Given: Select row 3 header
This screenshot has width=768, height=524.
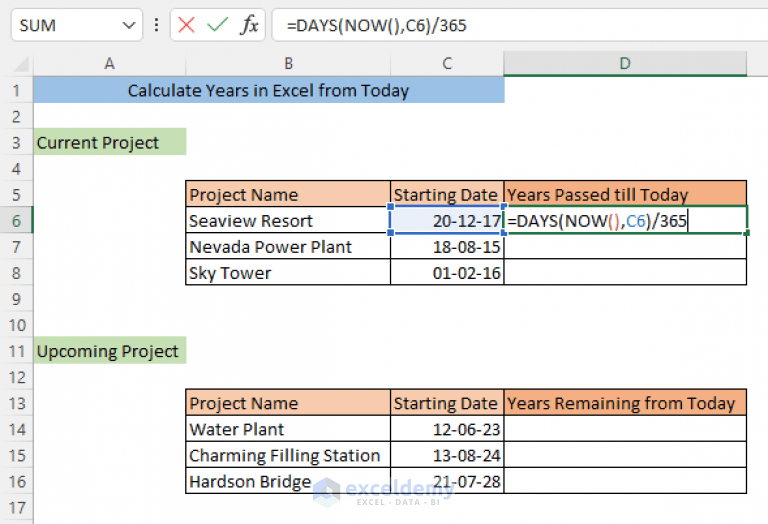Looking at the screenshot, I should (x=17, y=143).
